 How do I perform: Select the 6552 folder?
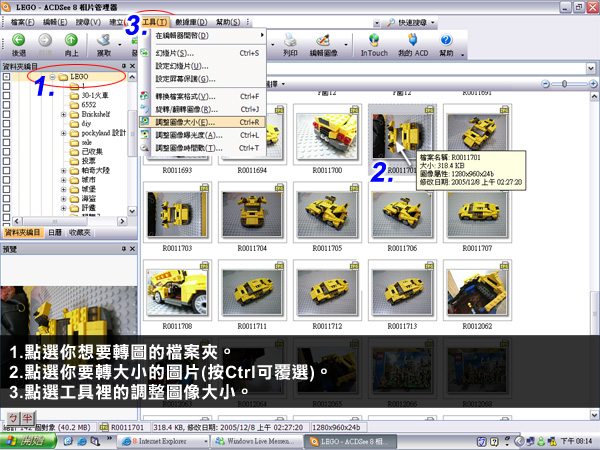[89, 104]
